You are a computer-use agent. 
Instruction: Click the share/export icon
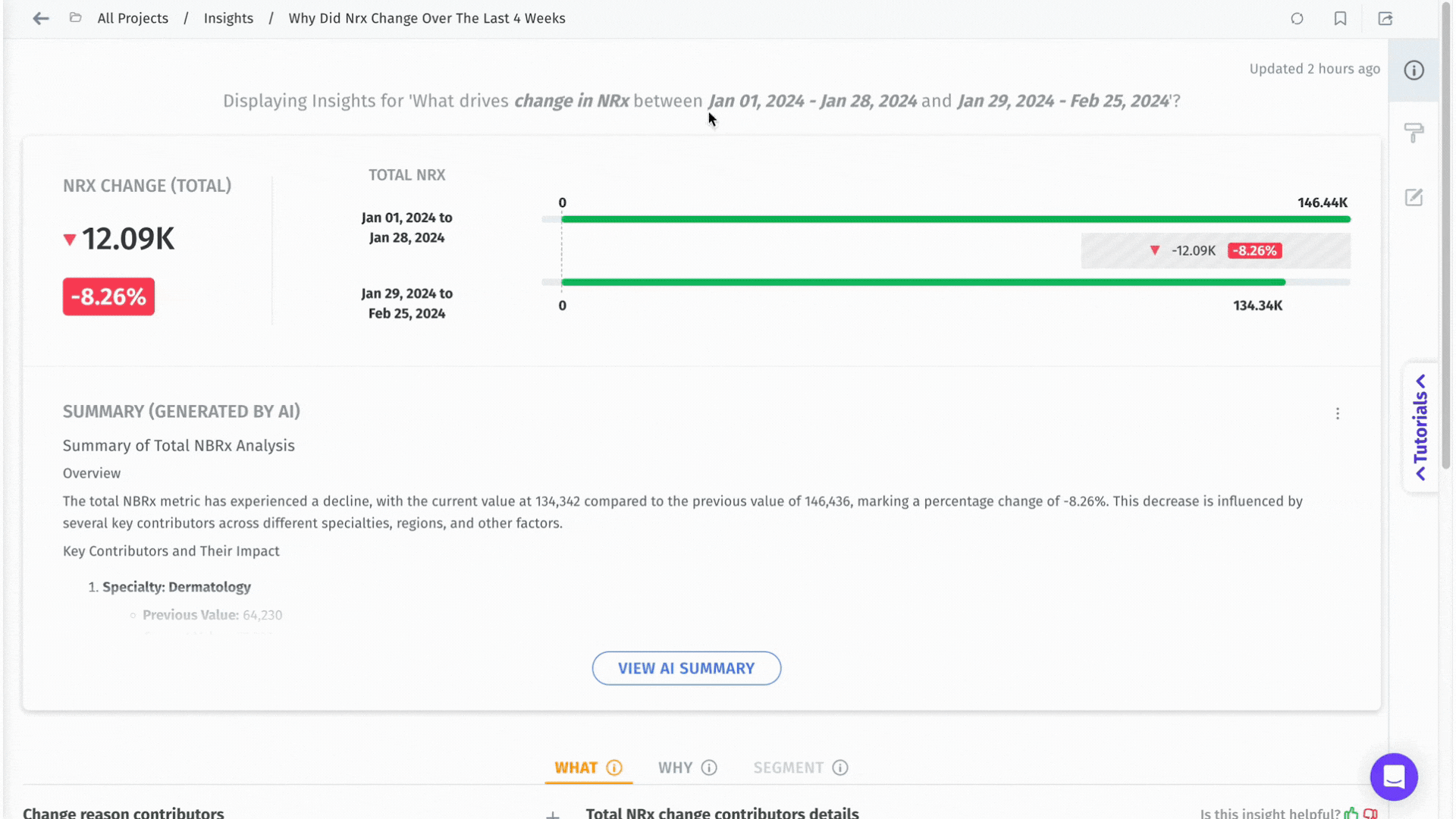pyautogui.click(x=1385, y=18)
